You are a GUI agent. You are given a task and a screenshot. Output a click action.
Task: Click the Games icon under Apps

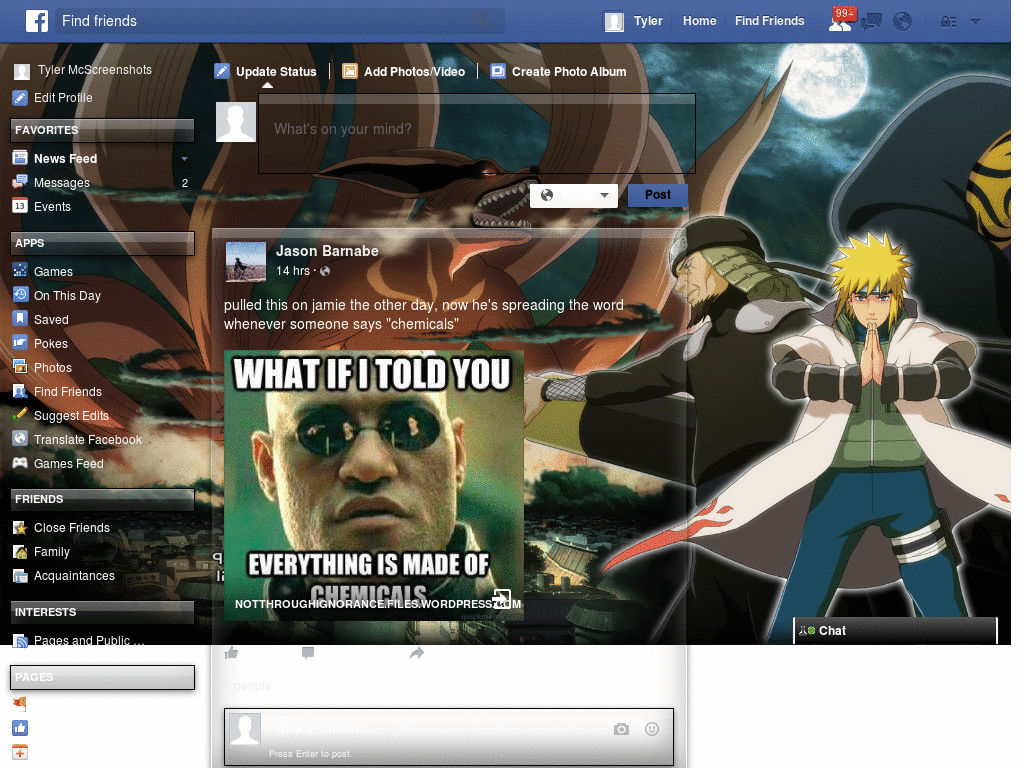21,271
